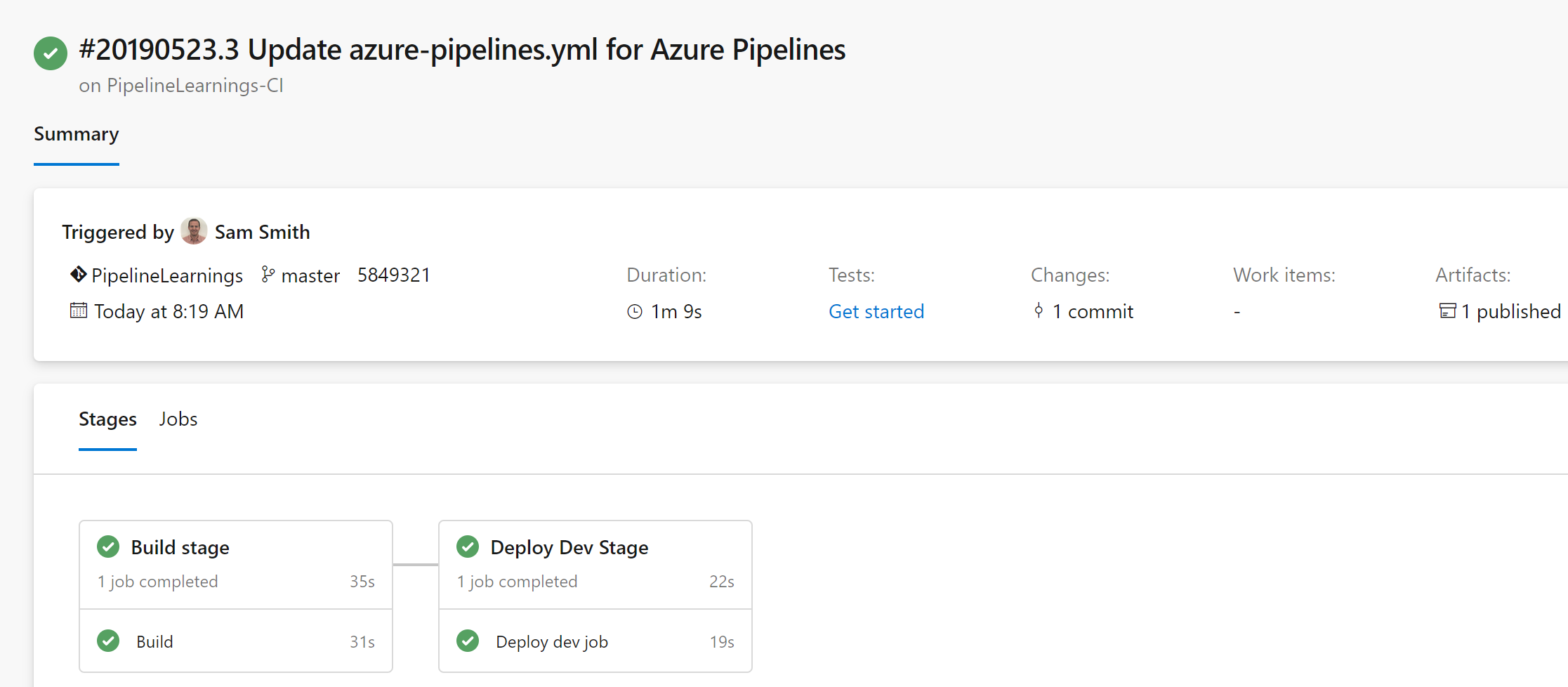
Task: Click the artifact icon beside 1 published
Action: click(1447, 311)
